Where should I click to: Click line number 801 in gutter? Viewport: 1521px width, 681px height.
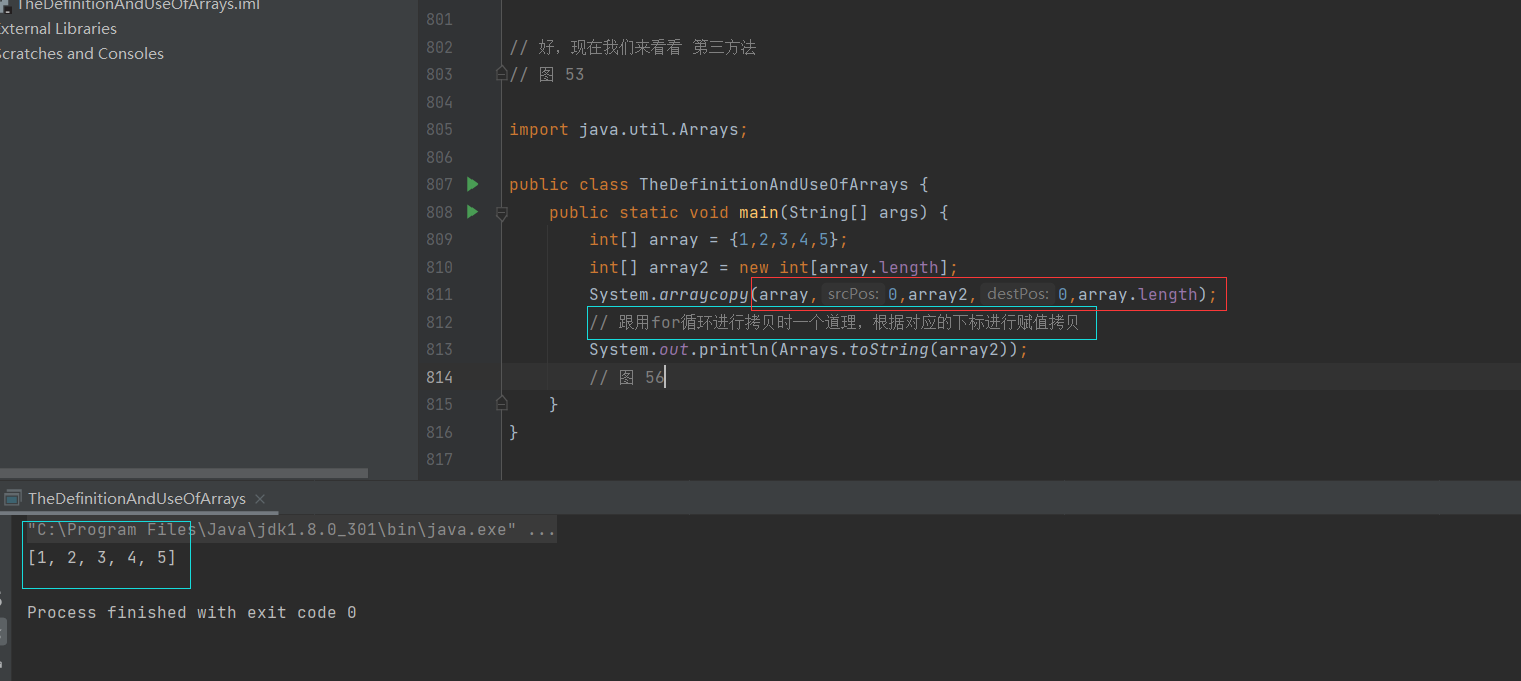(439, 19)
